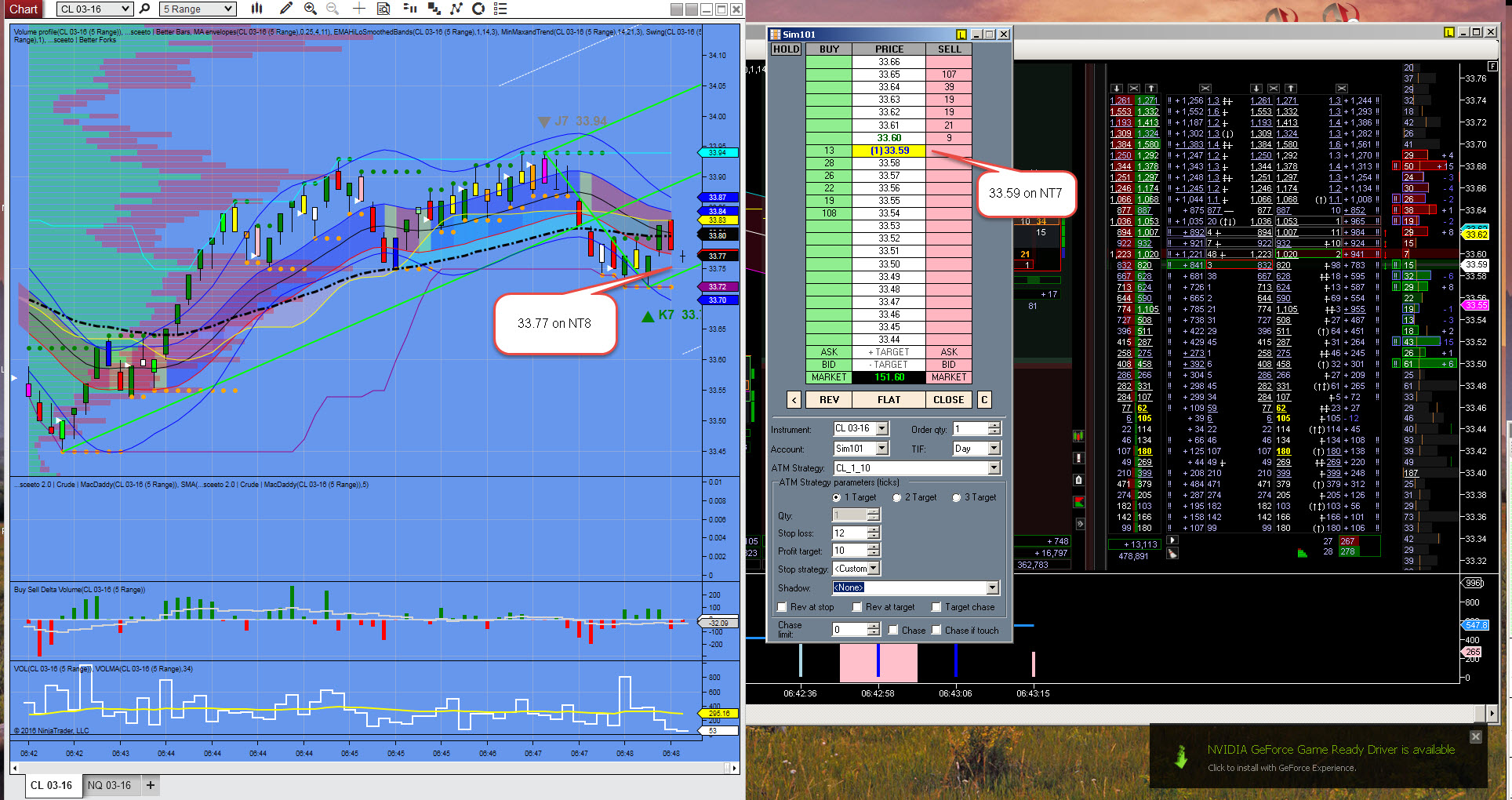
Task: Click the circular reload icon in chart toolbar
Action: pos(478,9)
